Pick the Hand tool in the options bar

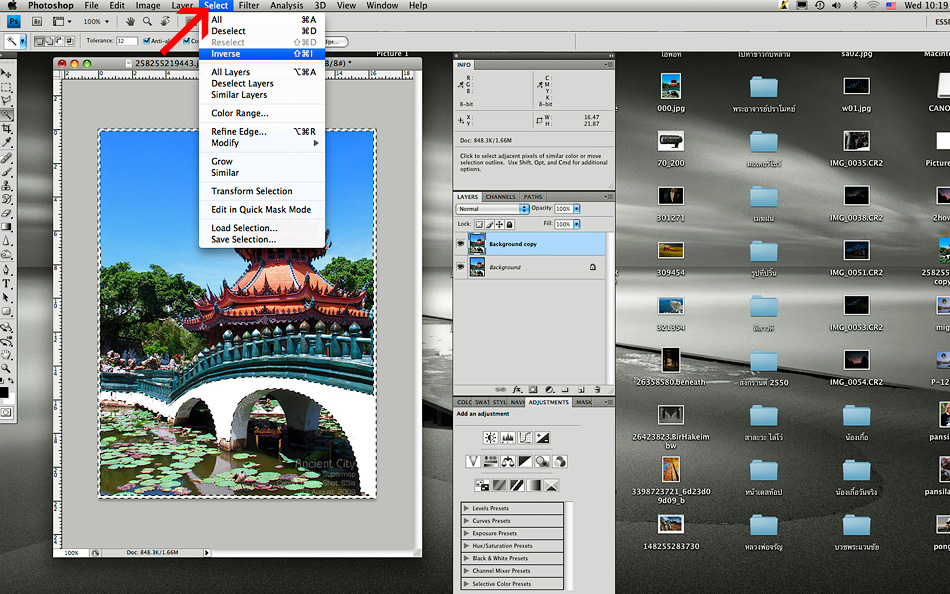click(130, 21)
